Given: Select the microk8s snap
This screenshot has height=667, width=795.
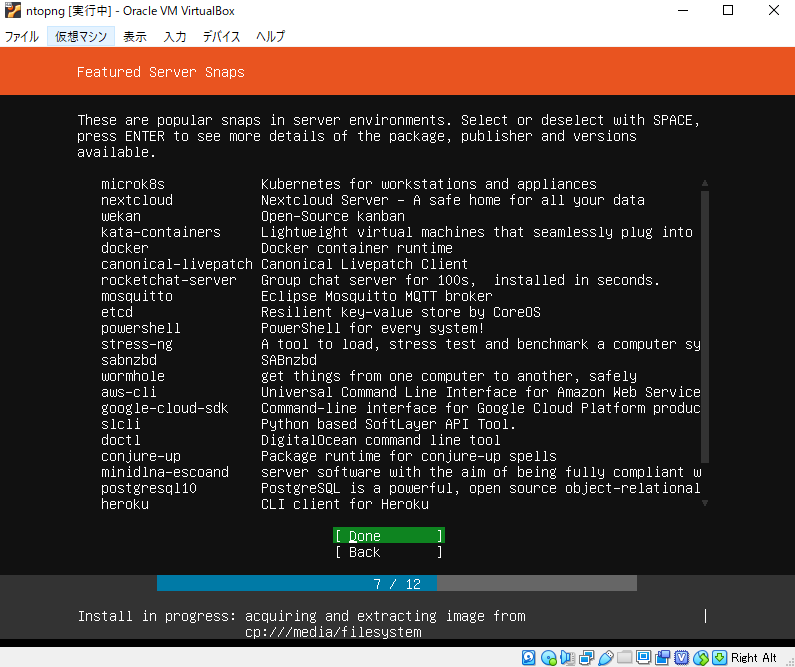Looking at the screenshot, I should [401, 184].
